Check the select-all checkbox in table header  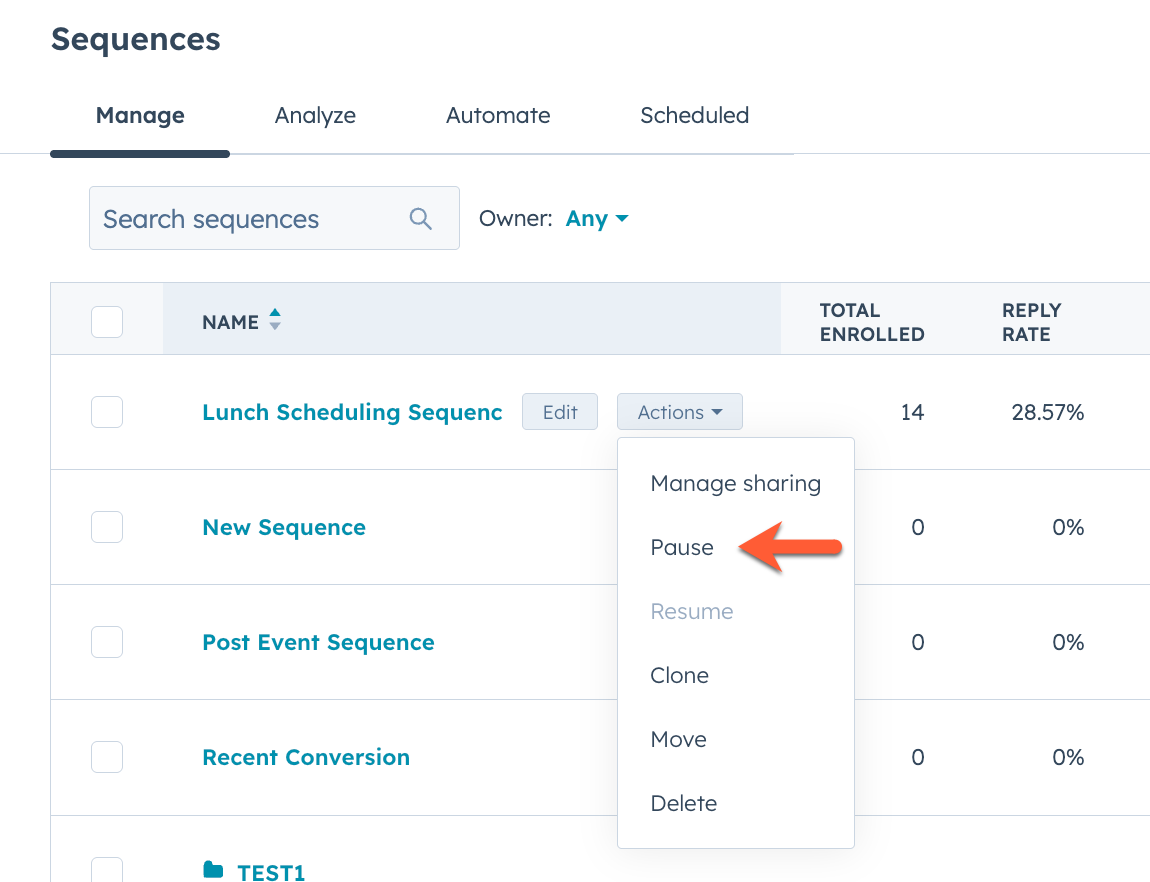[106, 321]
